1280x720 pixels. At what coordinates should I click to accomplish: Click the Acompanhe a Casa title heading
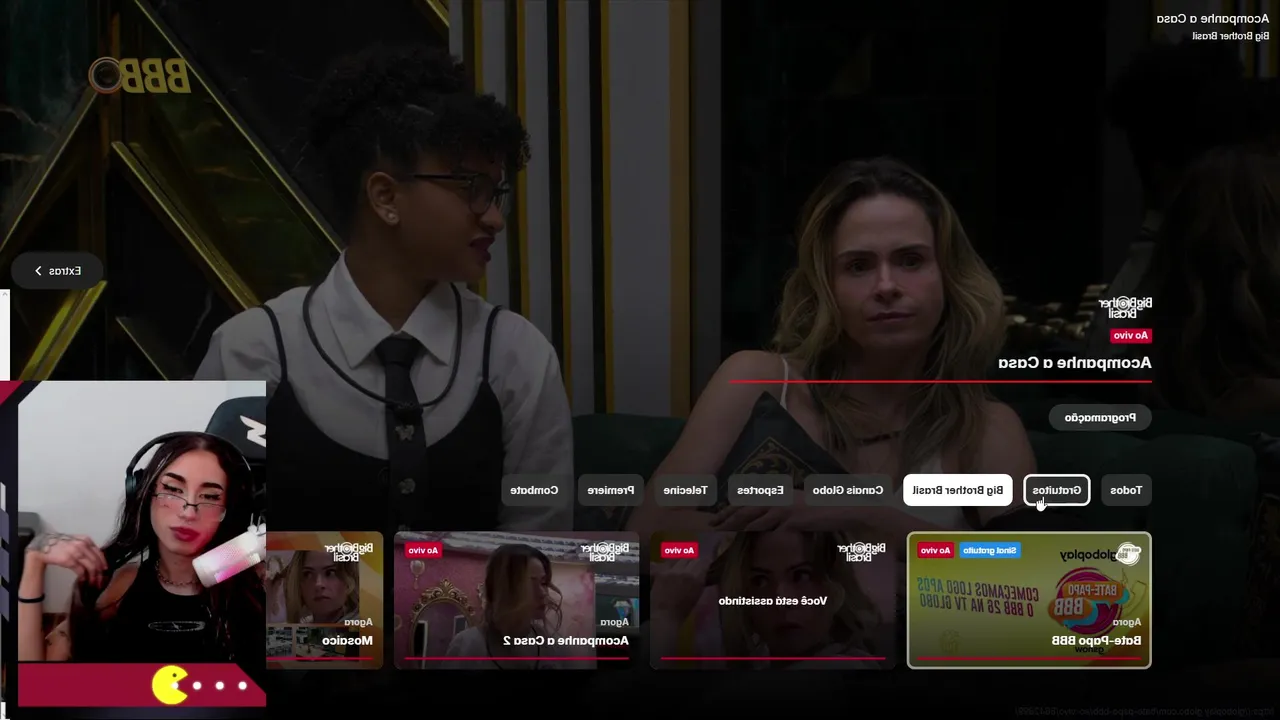[x=1075, y=362]
